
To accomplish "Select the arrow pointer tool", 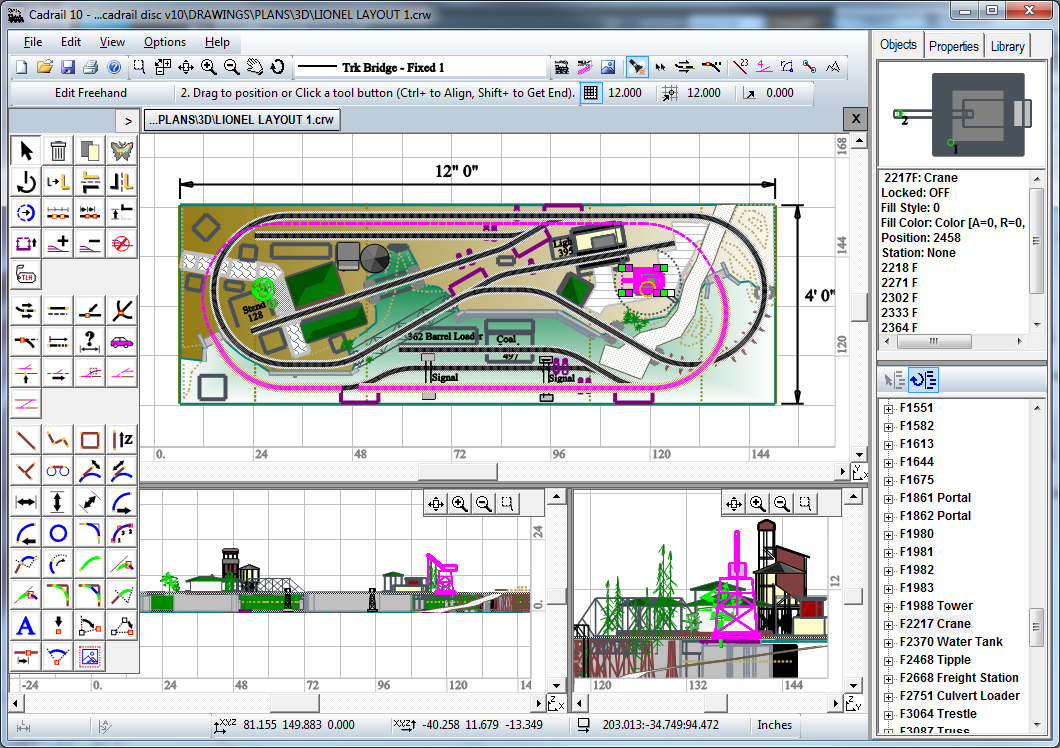I will coord(26,150).
